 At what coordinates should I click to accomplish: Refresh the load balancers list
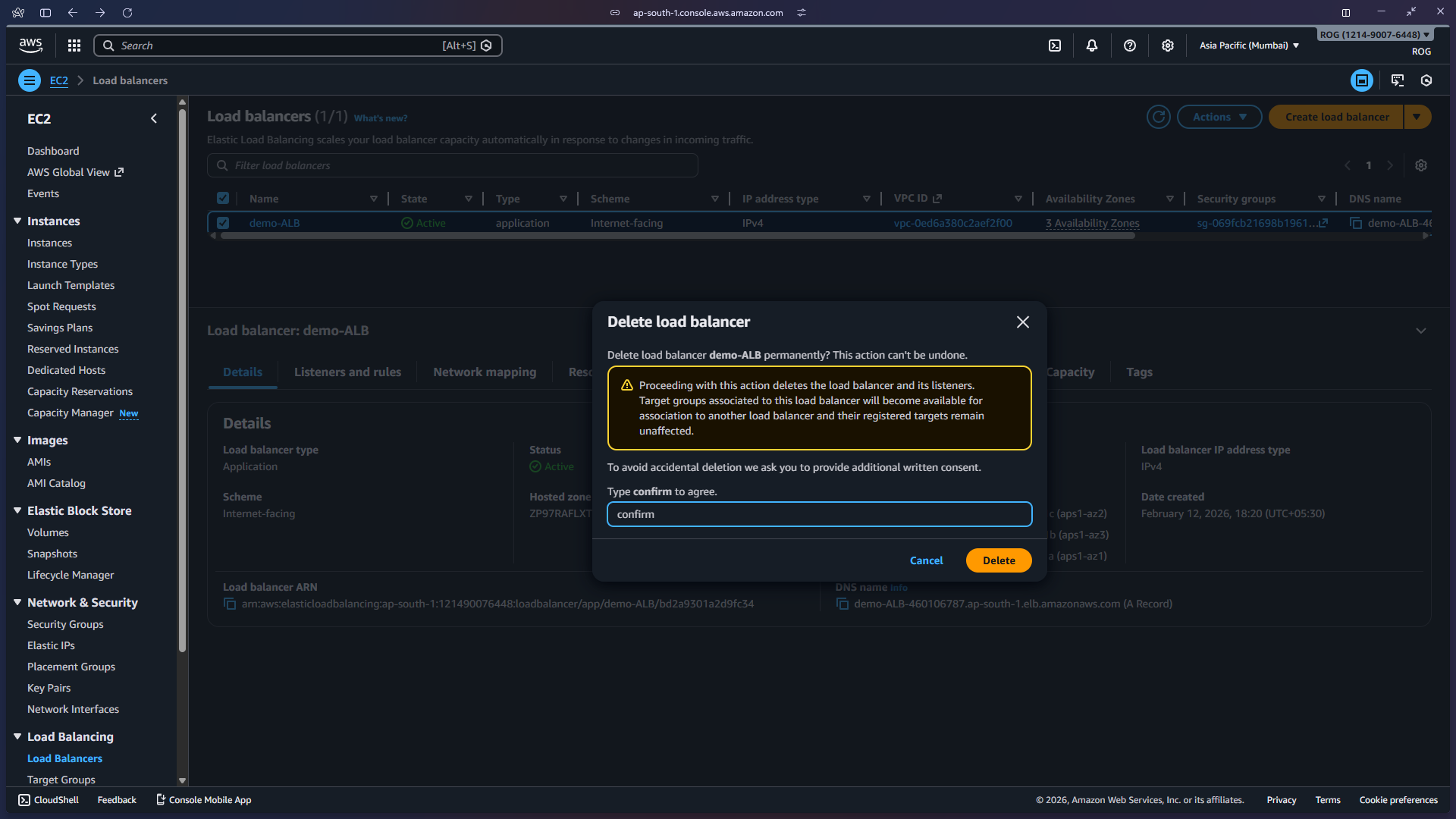[x=1159, y=117]
